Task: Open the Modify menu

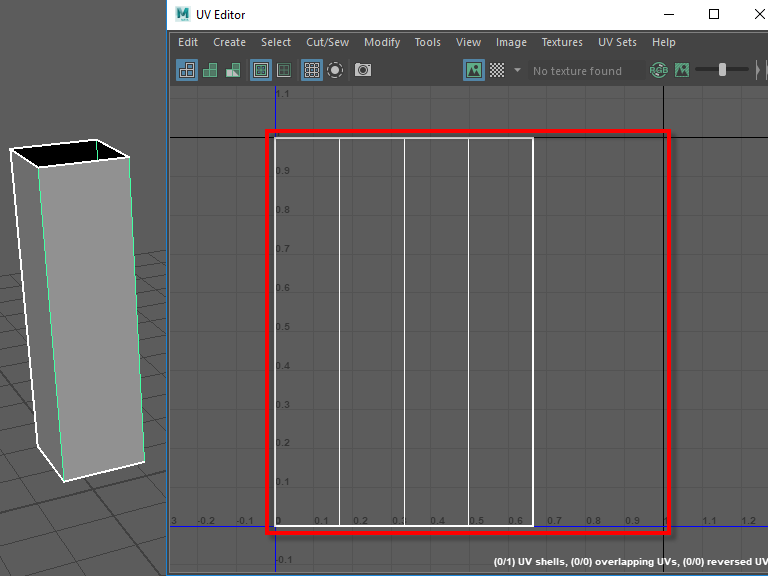Action: pyautogui.click(x=382, y=42)
